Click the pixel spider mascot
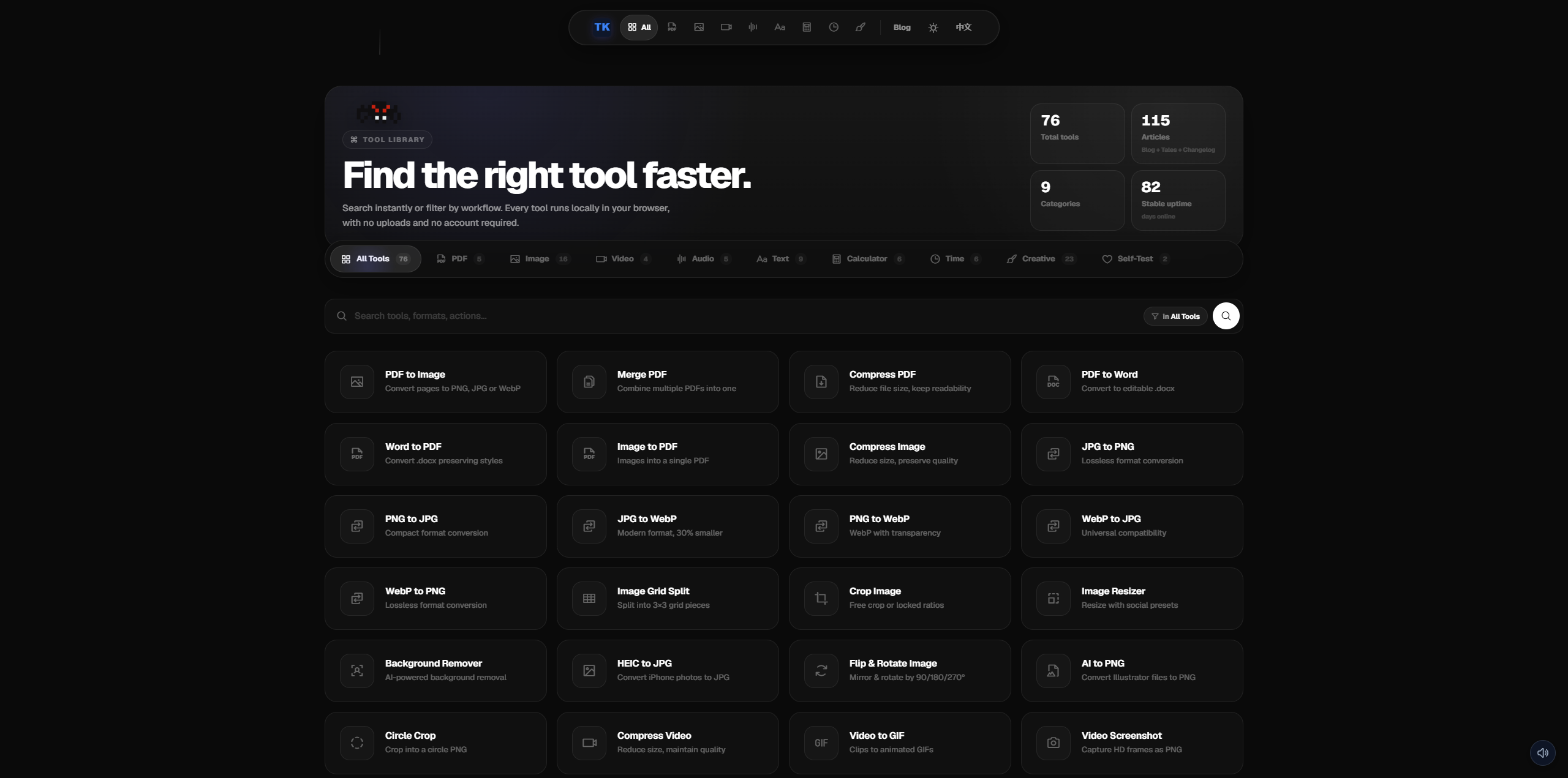1568x778 pixels. (379, 113)
